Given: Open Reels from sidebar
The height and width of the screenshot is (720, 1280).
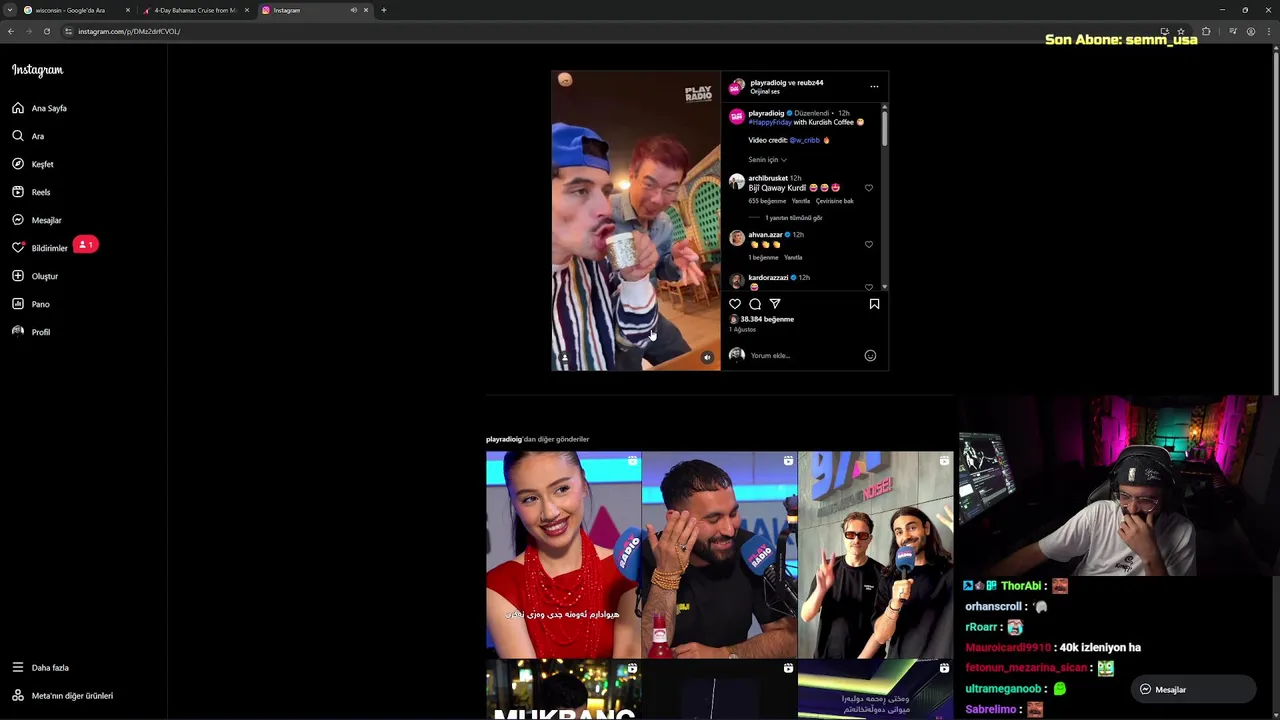Looking at the screenshot, I should [x=32, y=192].
